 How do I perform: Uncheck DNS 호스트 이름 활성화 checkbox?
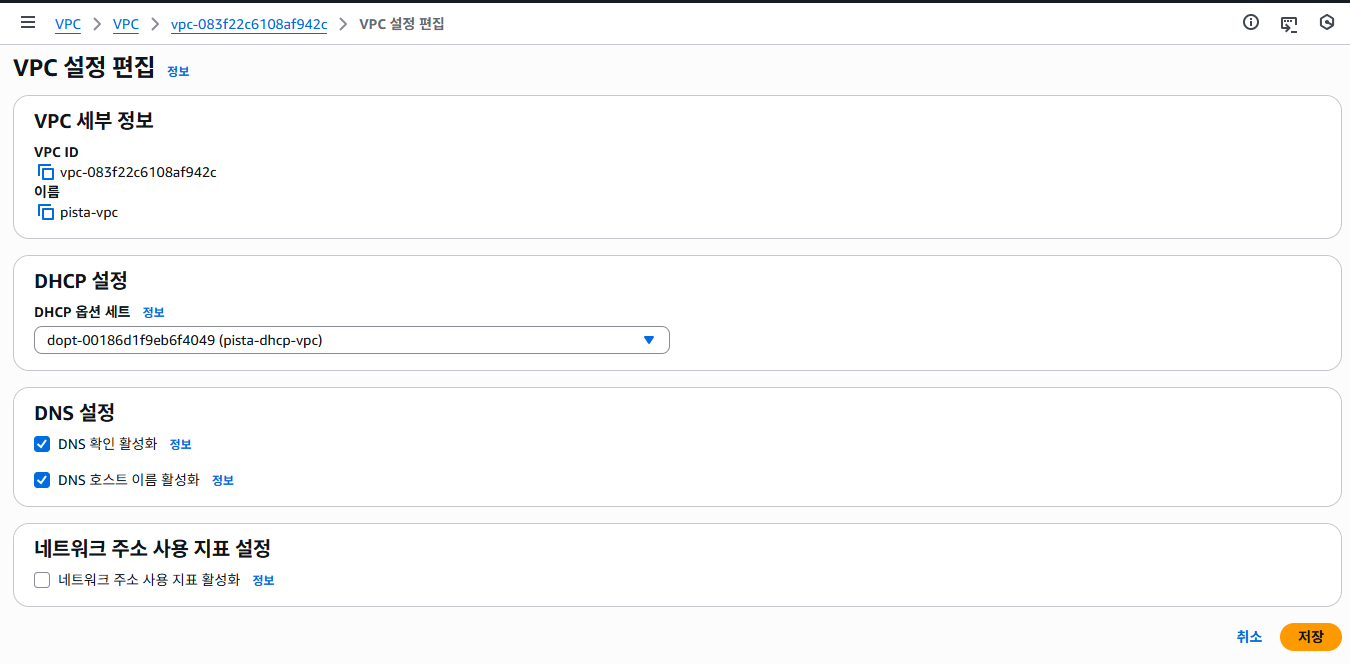pos(42,480)
